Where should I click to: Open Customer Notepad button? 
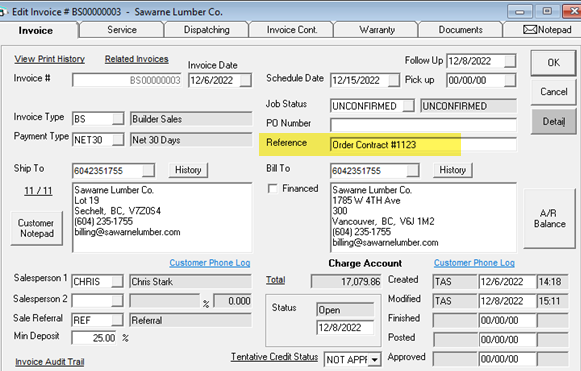click(37, 228)
